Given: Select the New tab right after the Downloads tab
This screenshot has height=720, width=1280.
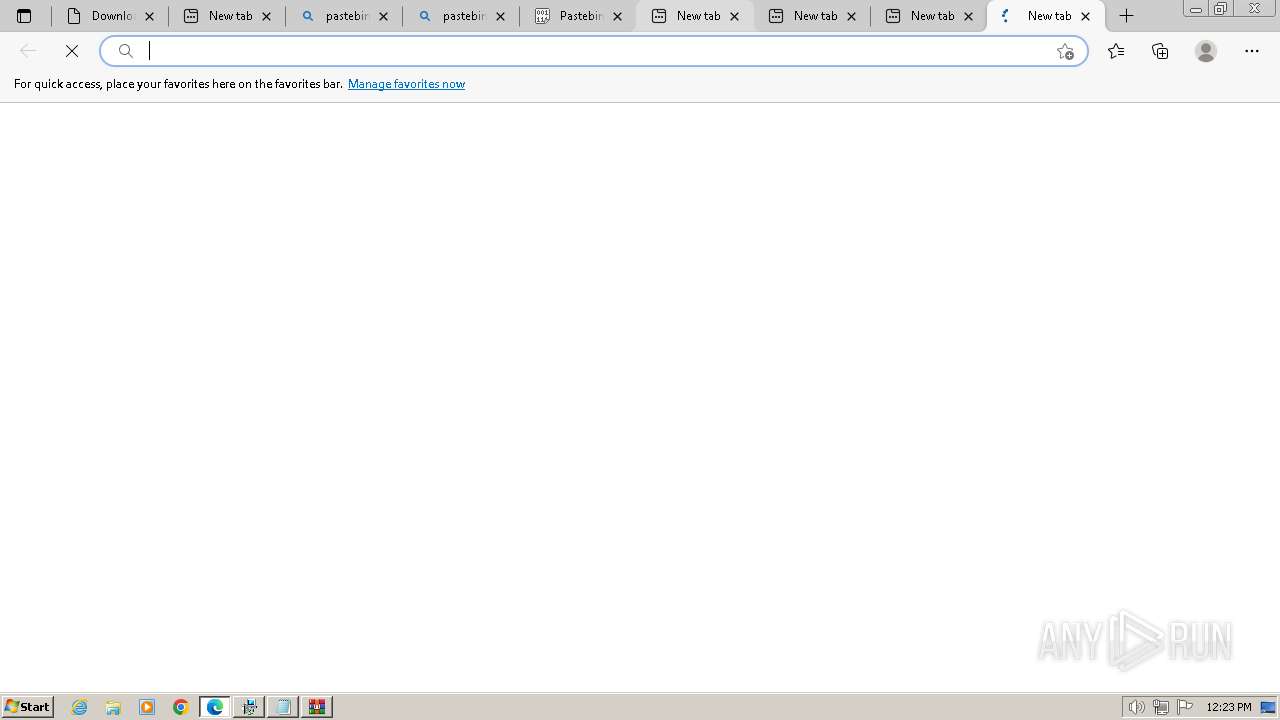Looking at the screenshot, I should click(227, 16).
